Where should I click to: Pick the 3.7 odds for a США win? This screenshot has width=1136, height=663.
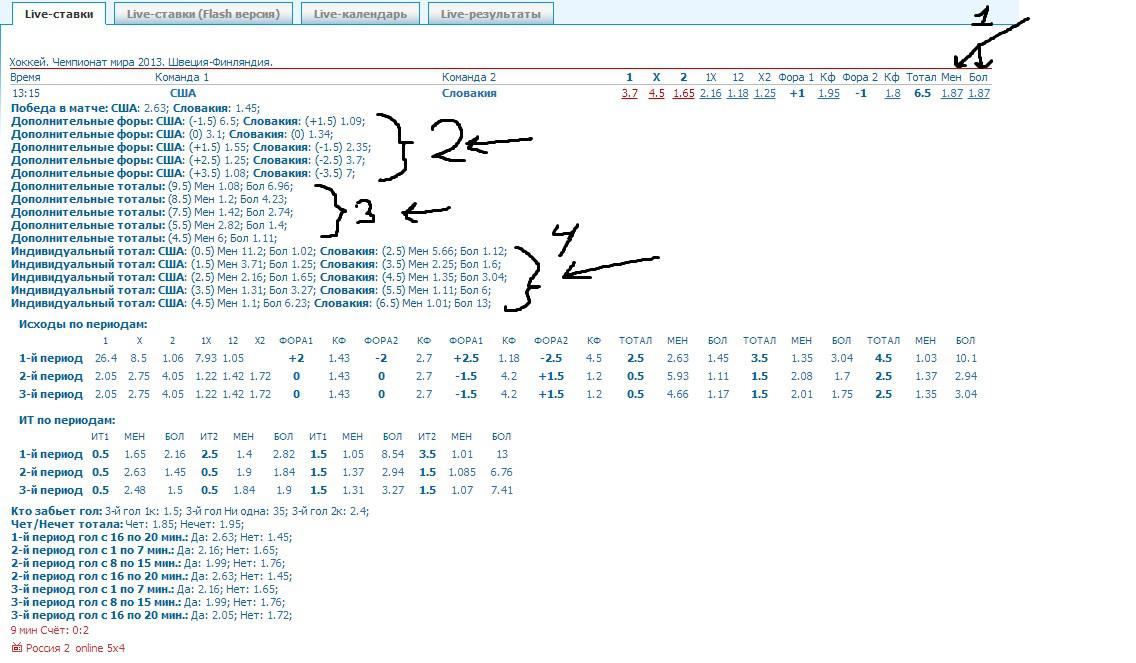pyautogui.click(x=630, y=93)
